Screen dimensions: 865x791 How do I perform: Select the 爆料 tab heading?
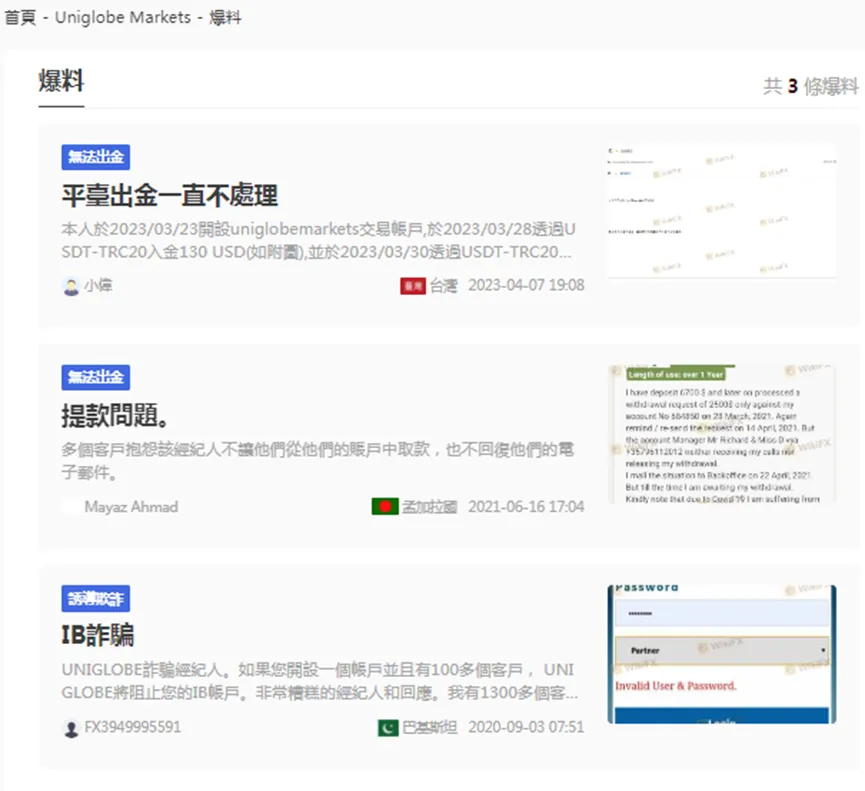pos(61,81)
